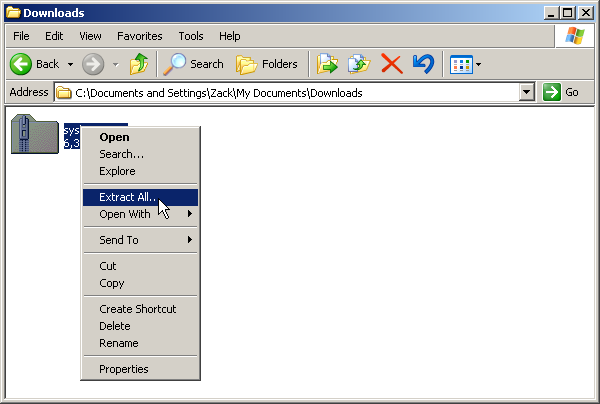Image resolution: width=600 pixels, height=404 pixels.
Task: Expand the Back history dropdown arrow
Action: pyautogui.click(x=70, y=64)
